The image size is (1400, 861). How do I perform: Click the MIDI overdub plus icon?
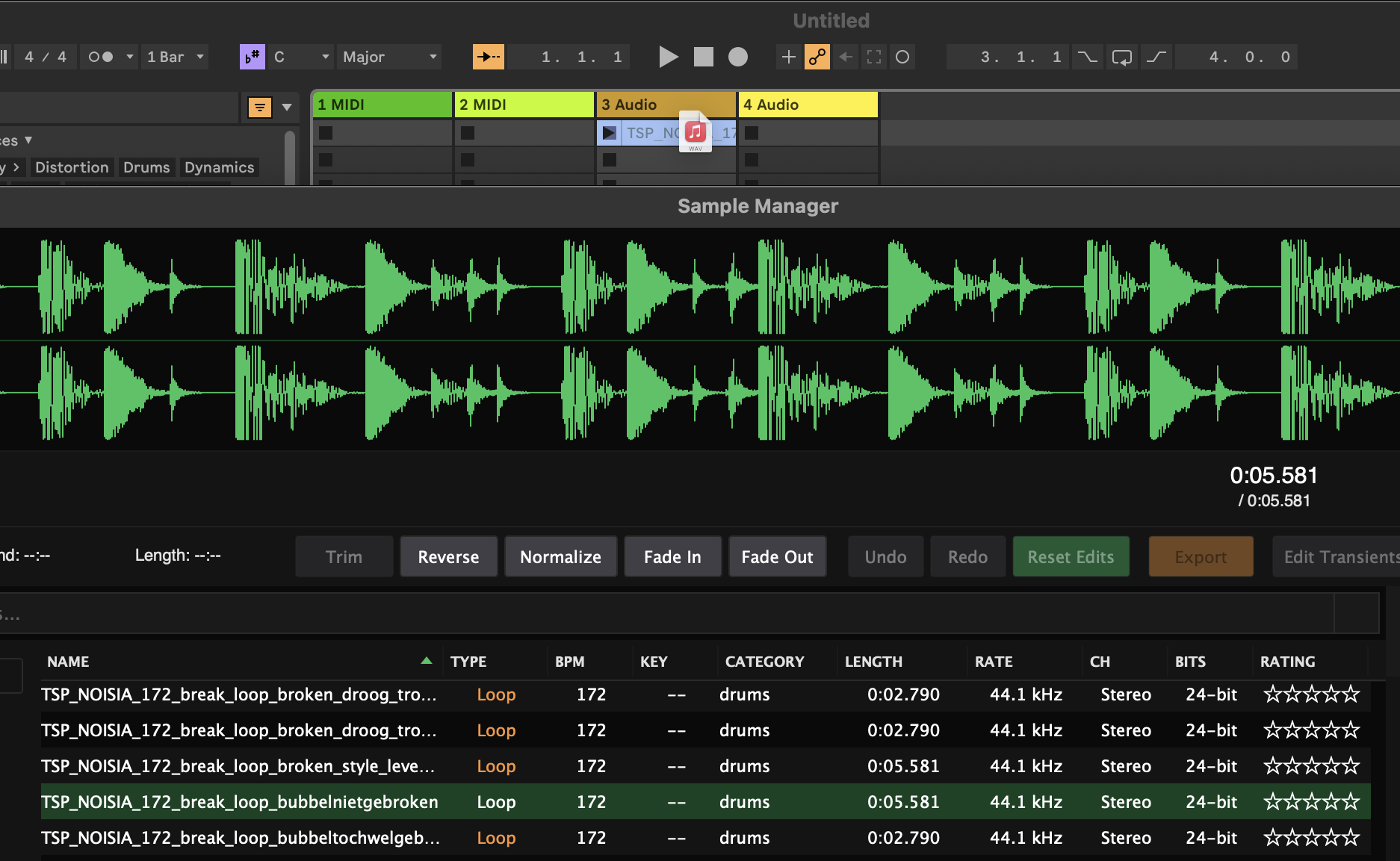pyautogui.click(x=788, y=57)
